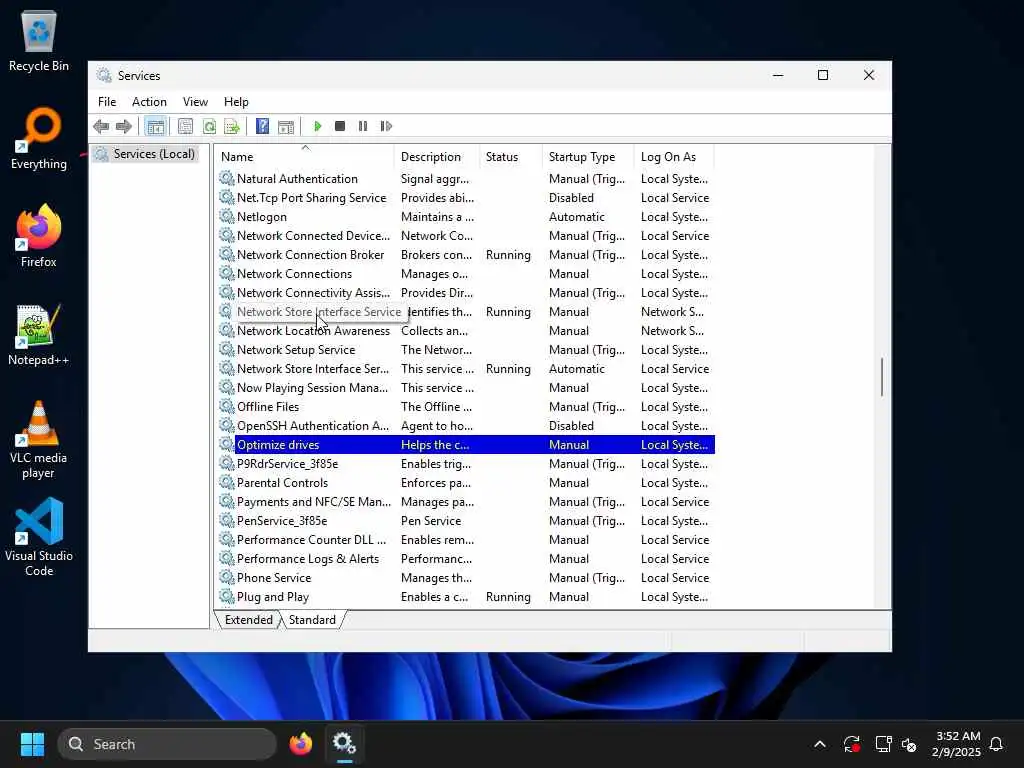Select P9RdrService_3f85e row
Viewport: 1024px width, 768px height.
pos(466,463)
